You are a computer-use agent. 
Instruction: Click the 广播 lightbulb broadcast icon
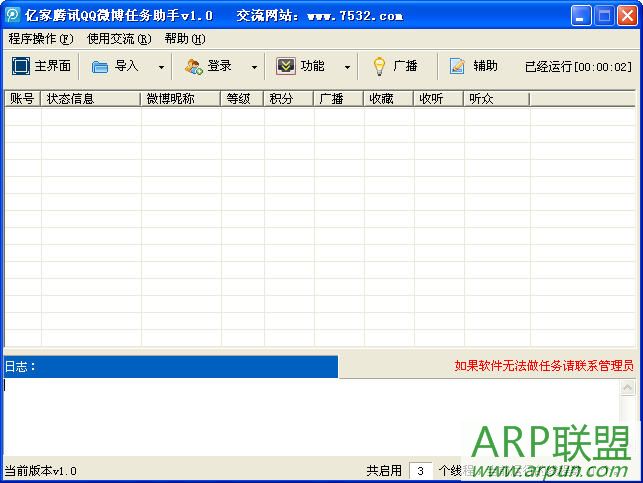pos(379,66)
